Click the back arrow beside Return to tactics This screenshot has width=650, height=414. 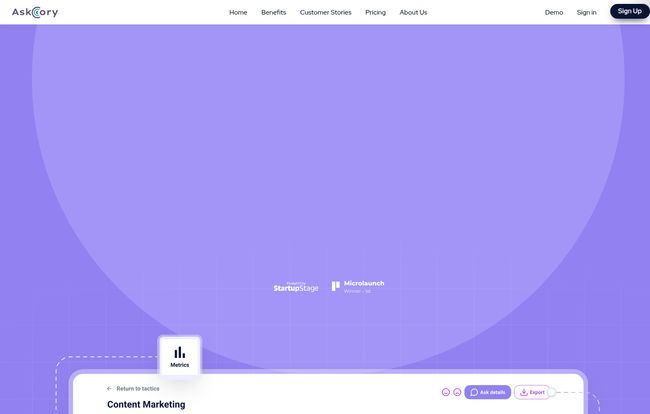point(110,388)
